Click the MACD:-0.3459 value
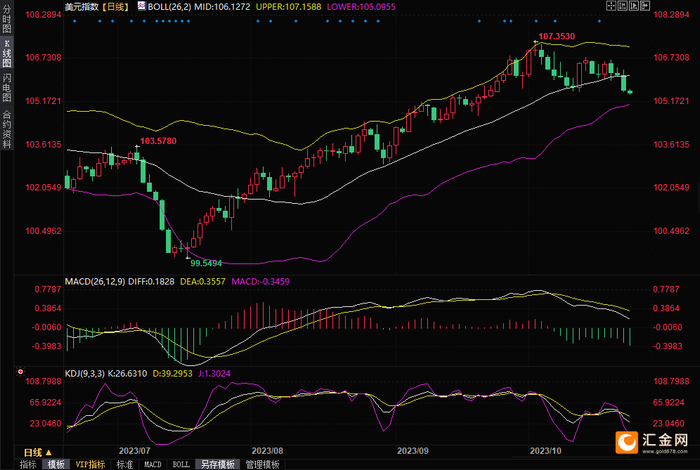This screenshot has width=700, height=470. pyautogui.click(x=260, y=282)
